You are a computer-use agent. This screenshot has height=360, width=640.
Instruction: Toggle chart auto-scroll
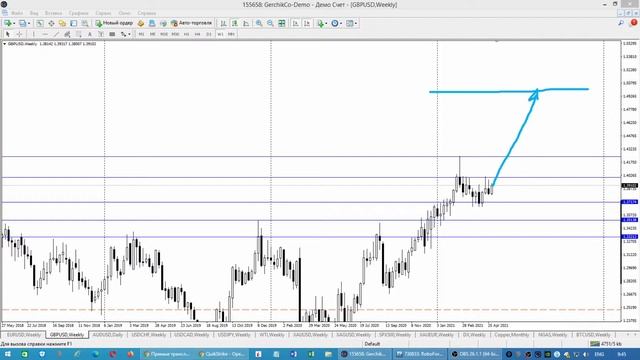(x=296, y=23)
